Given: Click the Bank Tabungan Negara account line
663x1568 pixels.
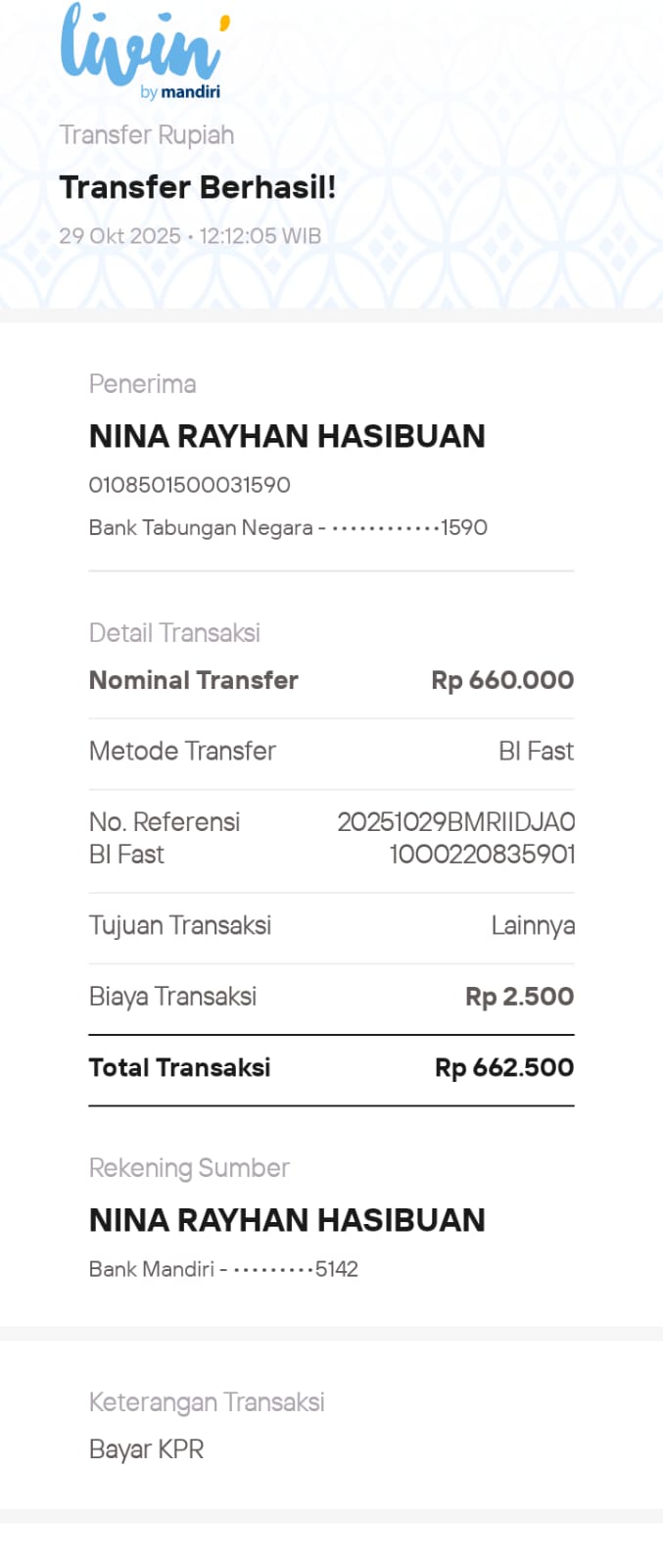Looking at the screenshot, I should [x=288, y=528].
